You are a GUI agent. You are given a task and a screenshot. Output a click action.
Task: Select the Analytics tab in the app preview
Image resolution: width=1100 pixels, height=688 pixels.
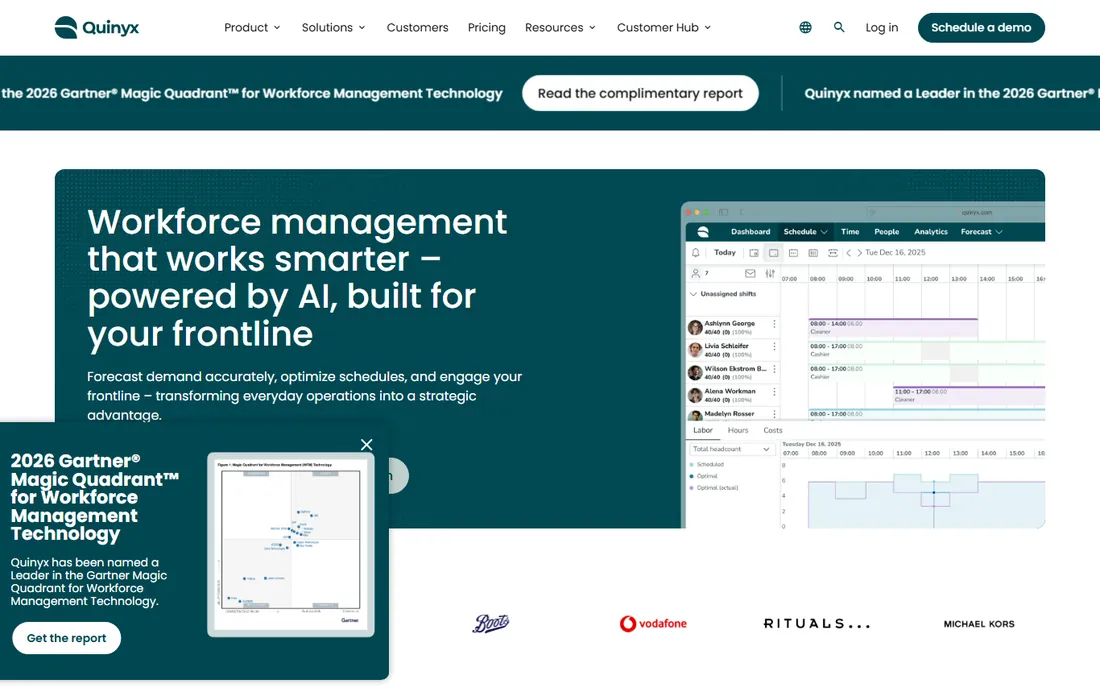click(931, 232)
